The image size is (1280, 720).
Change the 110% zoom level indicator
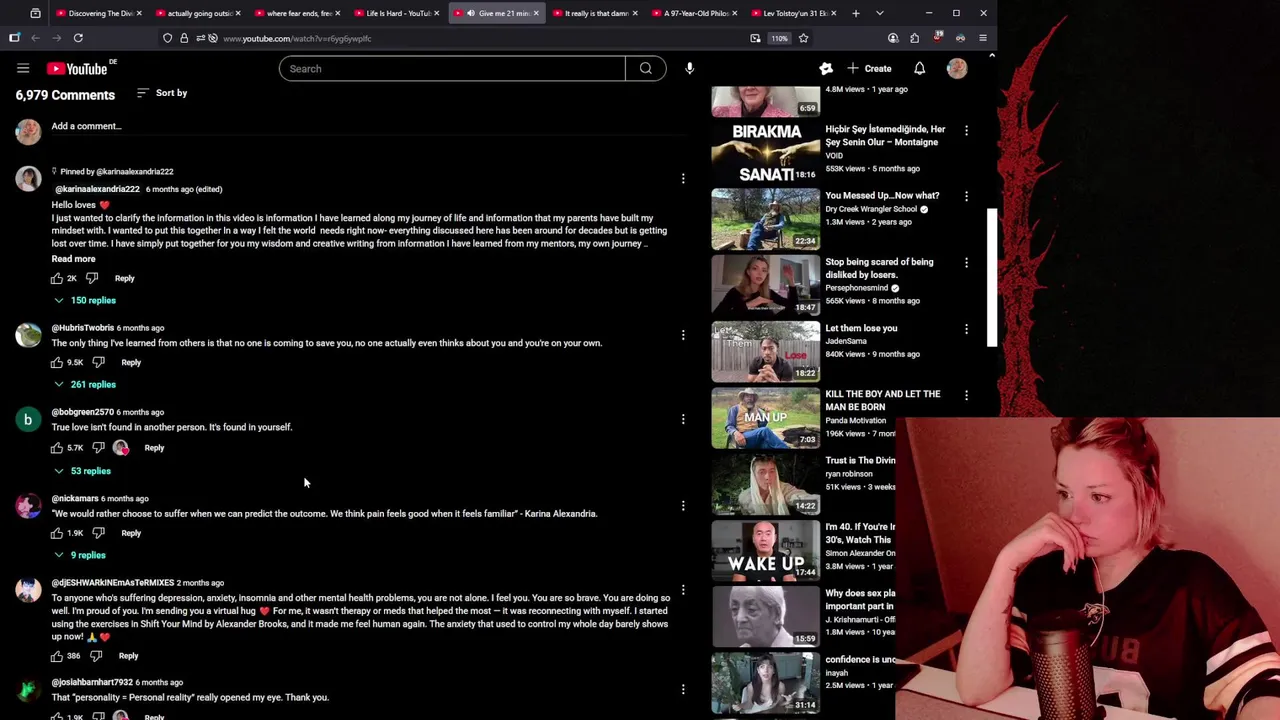click(x=779, y=38)
